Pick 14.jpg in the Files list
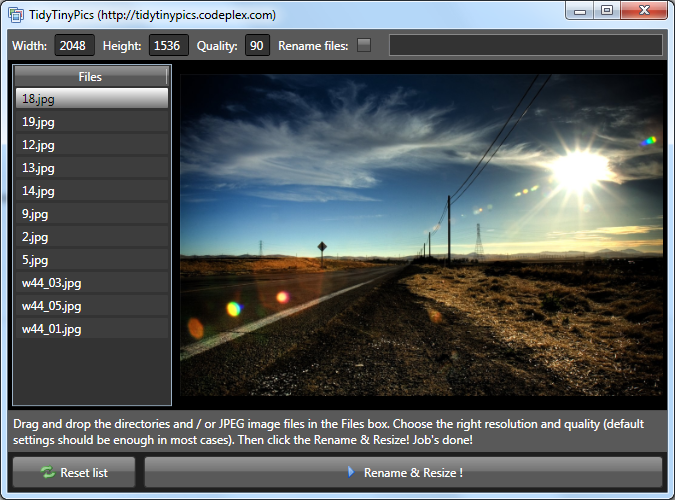The height and width of the screenshot is (500, 675). pyautogui.click(x=92, y=191)
